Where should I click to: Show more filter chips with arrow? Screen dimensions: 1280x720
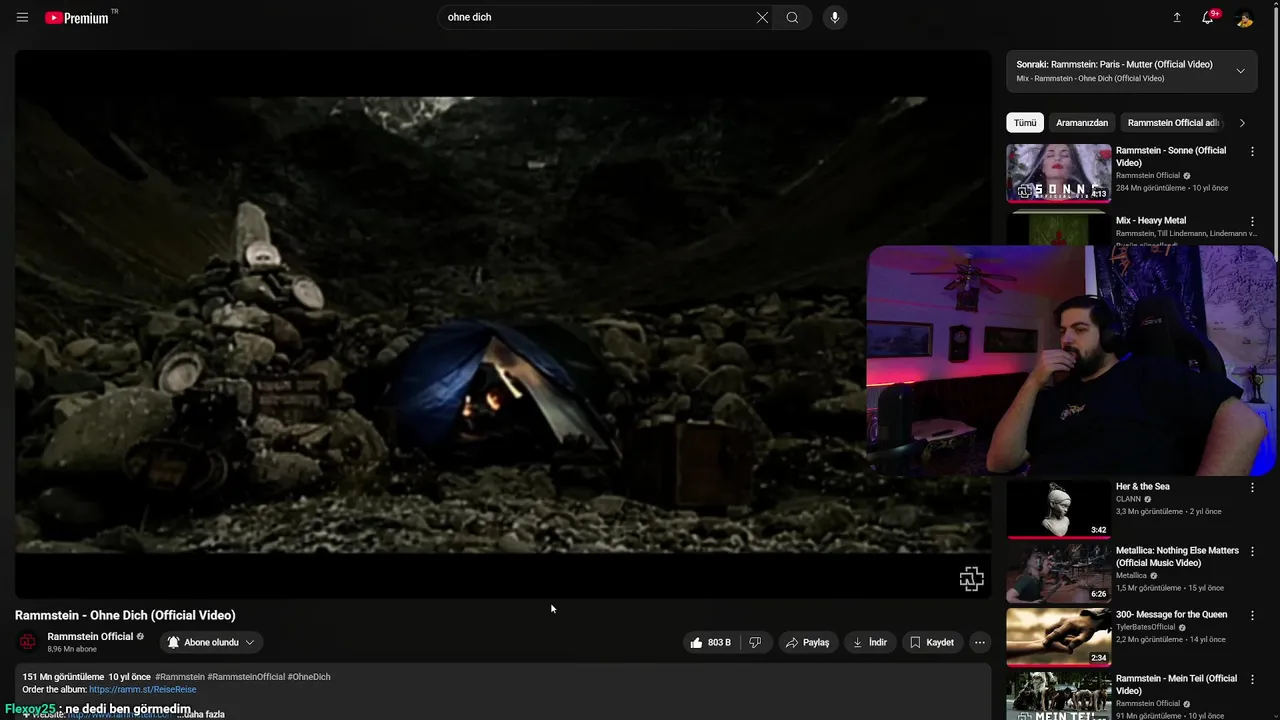pyautogui.click(x=1242, y=123)
